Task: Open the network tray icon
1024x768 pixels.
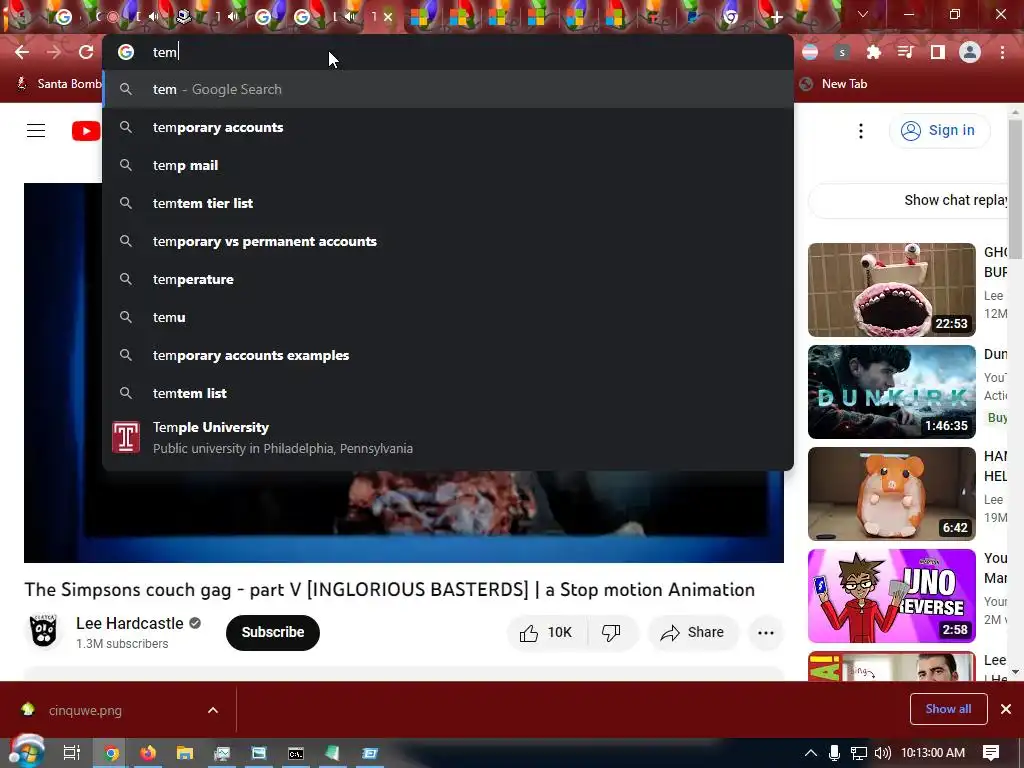Action: [x=858, y=753]
